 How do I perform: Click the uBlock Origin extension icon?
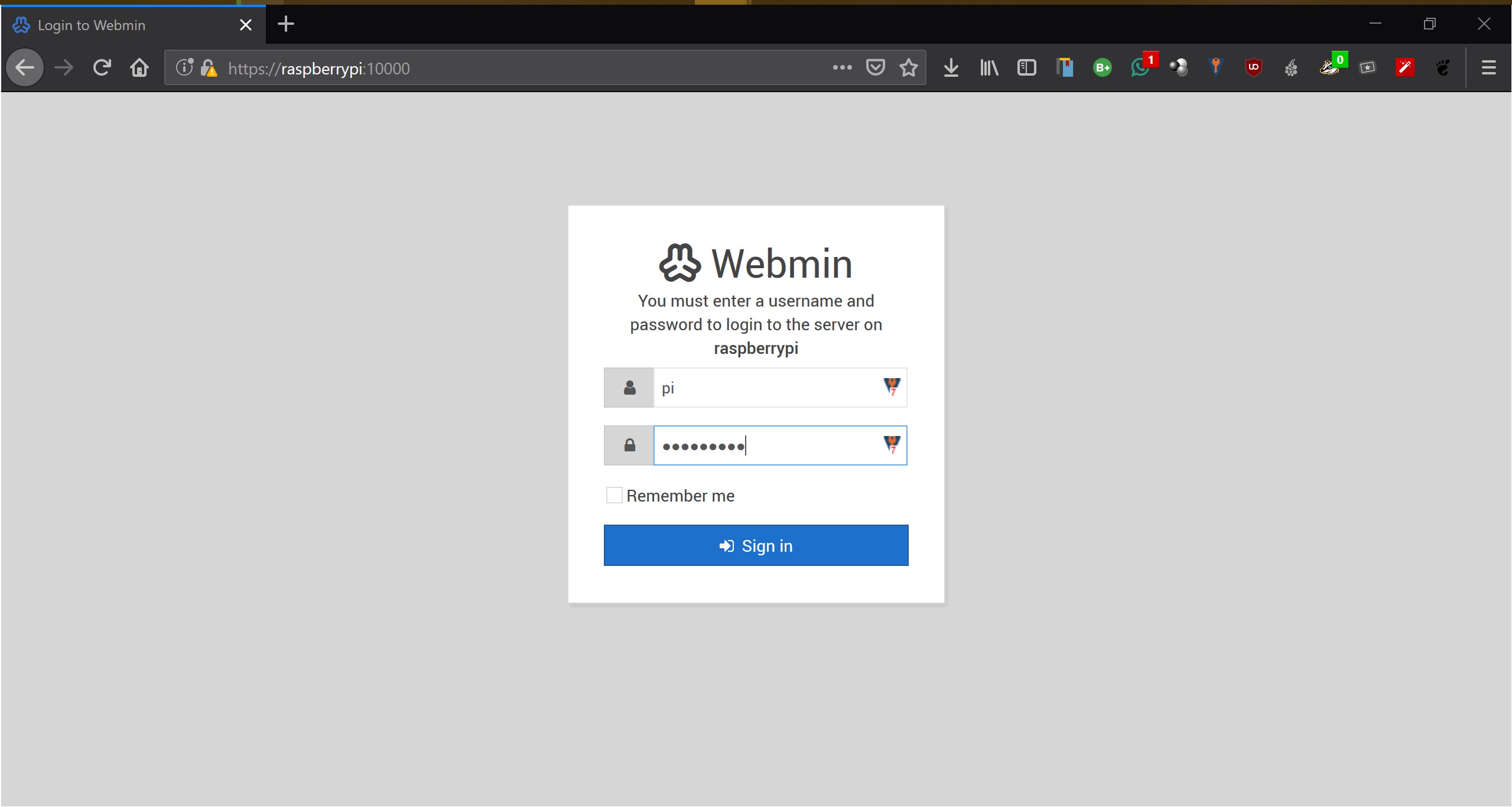(x=1253, y=68)
